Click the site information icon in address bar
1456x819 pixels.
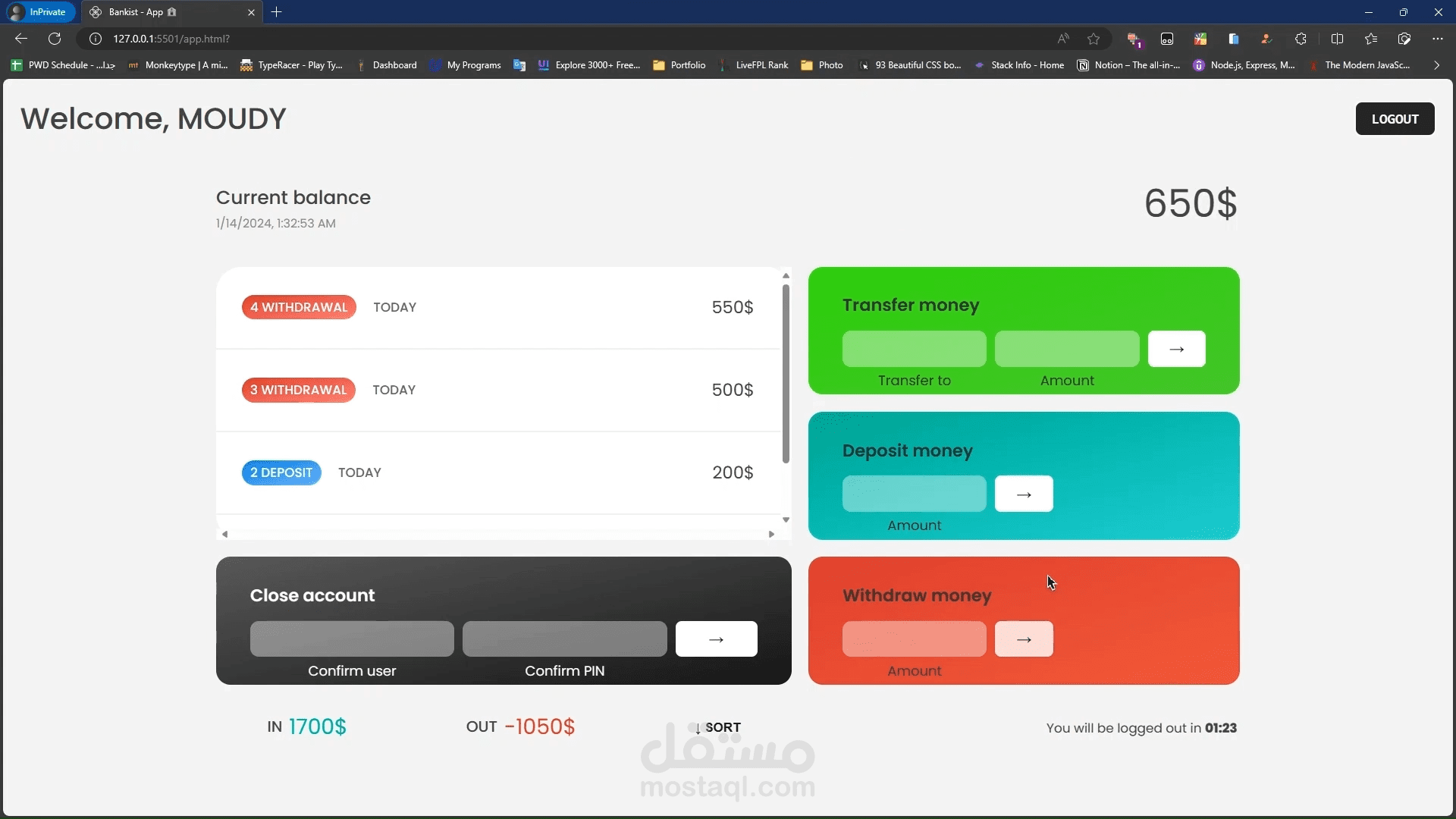95,39
